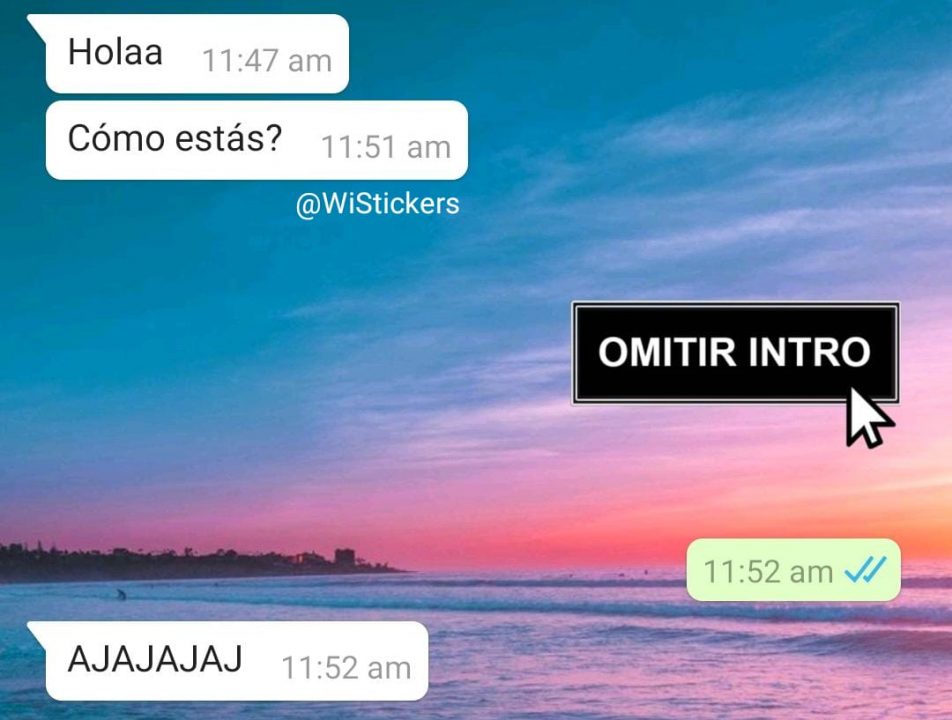Select the AJAJAJAJ message bubble

coord(228,661)
